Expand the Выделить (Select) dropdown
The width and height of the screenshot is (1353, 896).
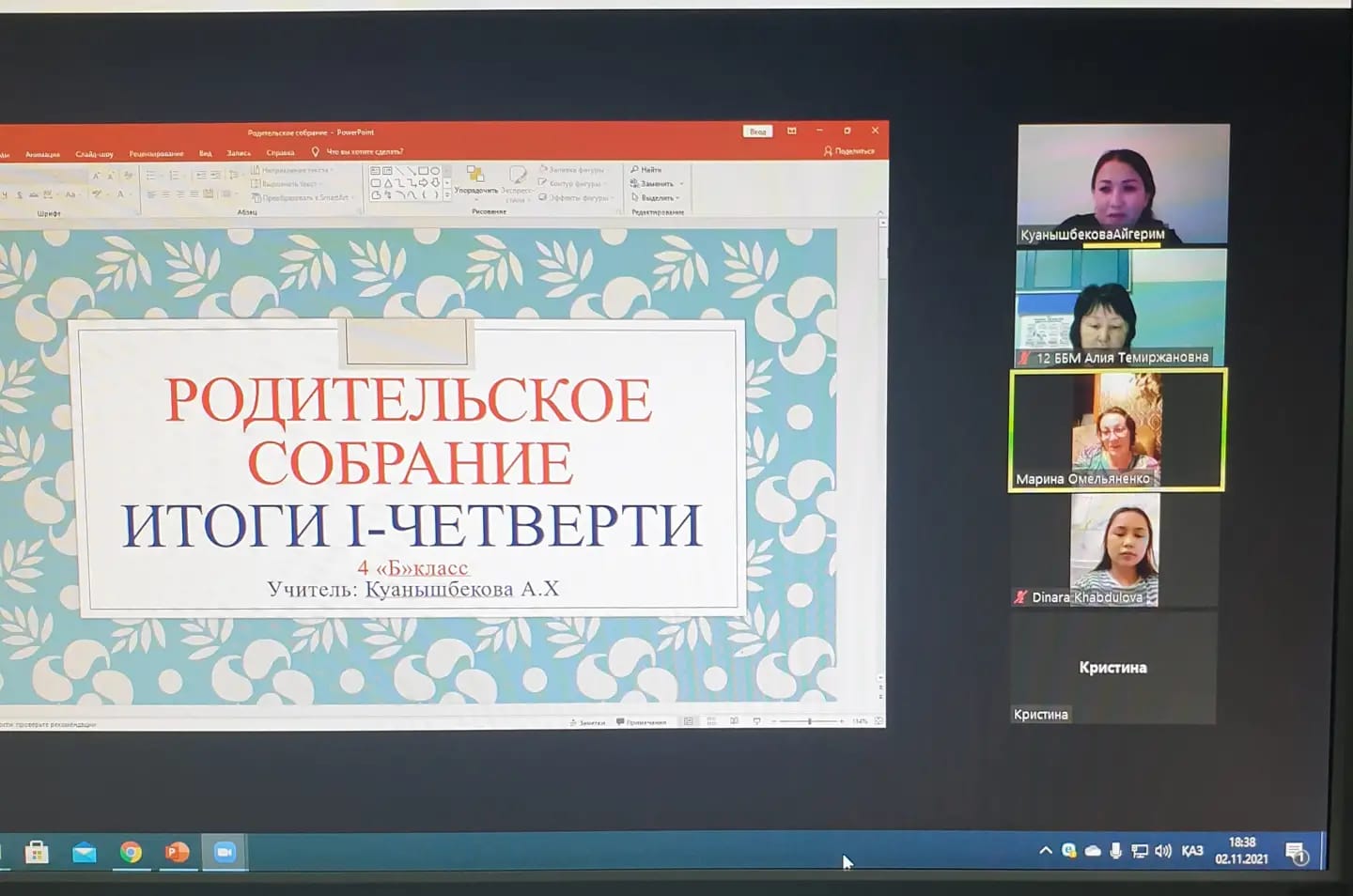click(677, 198)
